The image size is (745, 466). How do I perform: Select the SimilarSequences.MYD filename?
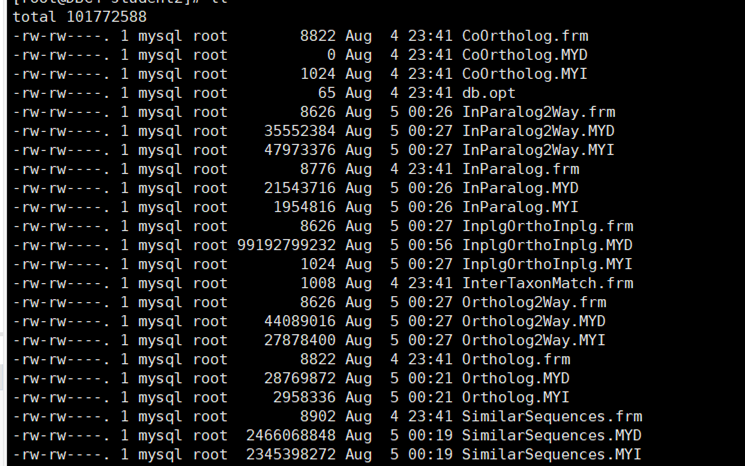pos(552,435)
